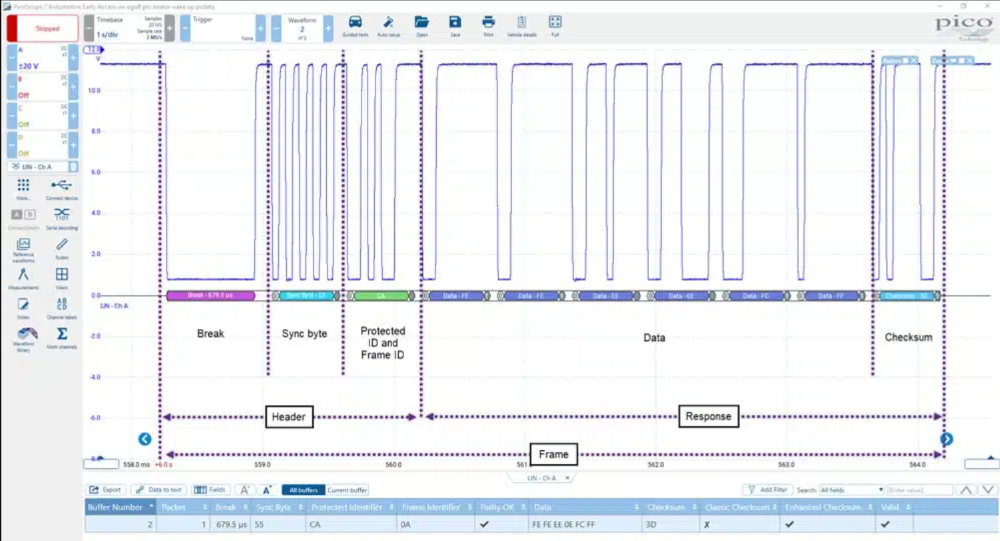Screen dimensions: 1000x541
Task: Switch to Current buffer view
Action: click(347, 490)
